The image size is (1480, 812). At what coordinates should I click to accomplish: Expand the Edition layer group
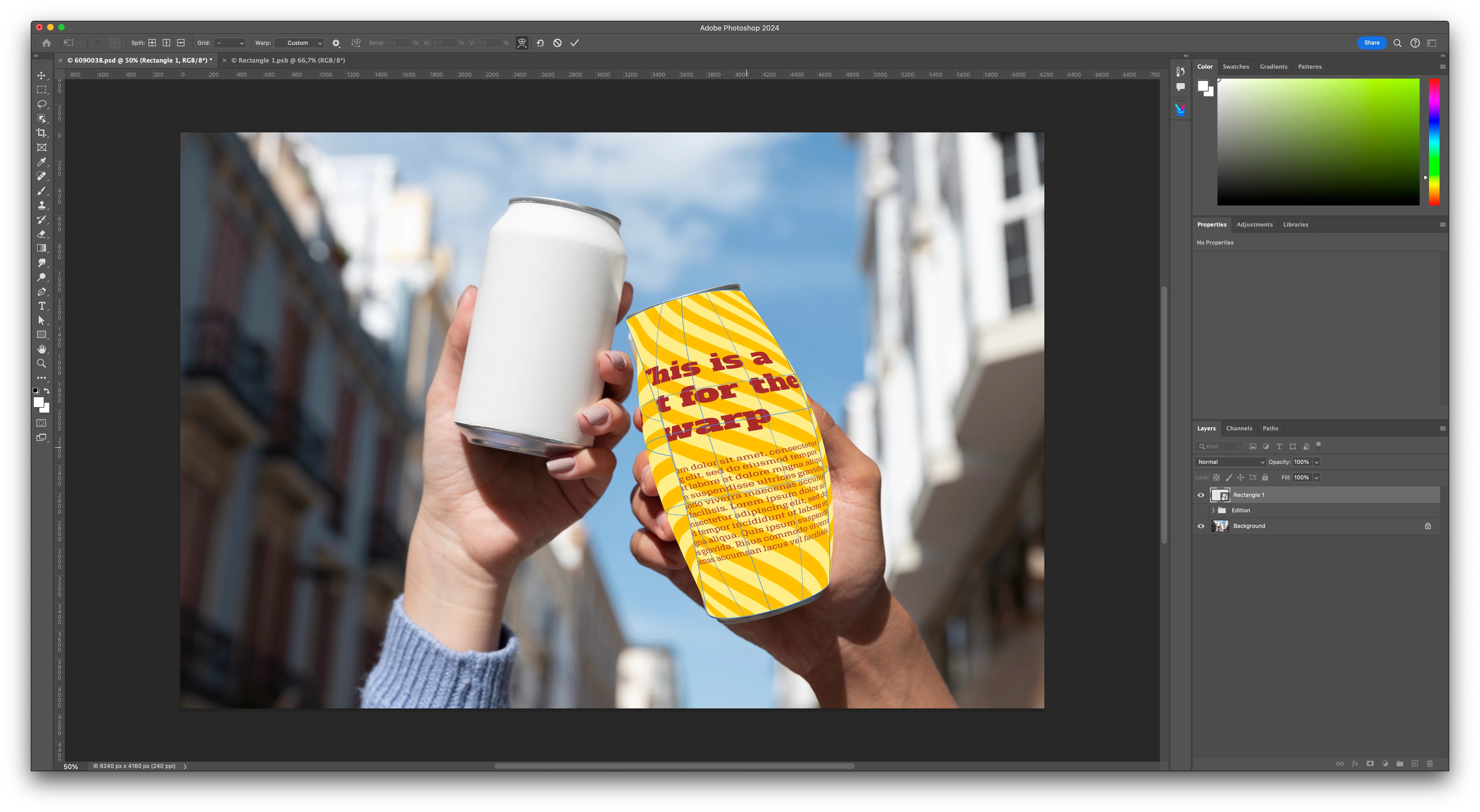(1213, 510)
